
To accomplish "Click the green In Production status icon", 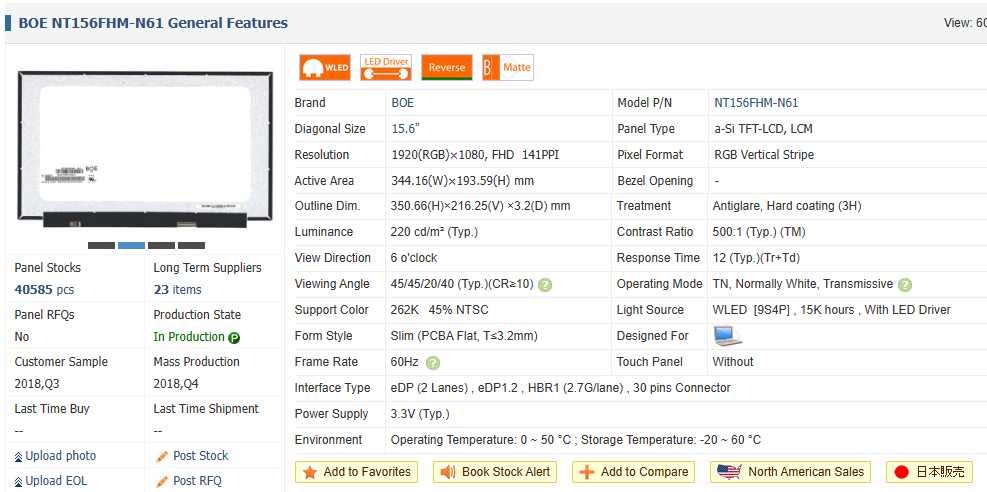I will coord(234,338).
